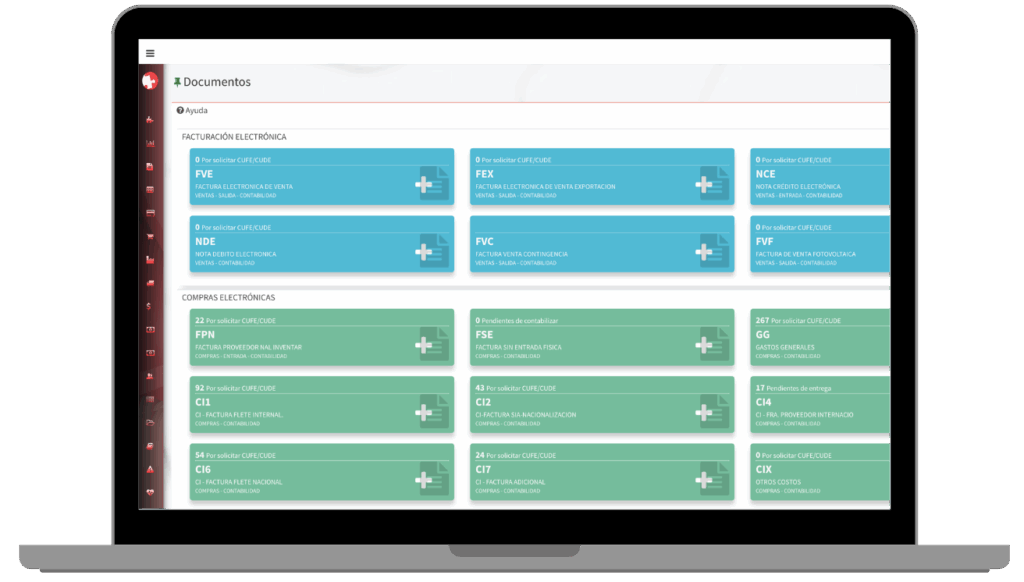Viewport: 1024px width, 582px height.
Task: Open the Ayuda help link
Action: click(x=192, y=110)
